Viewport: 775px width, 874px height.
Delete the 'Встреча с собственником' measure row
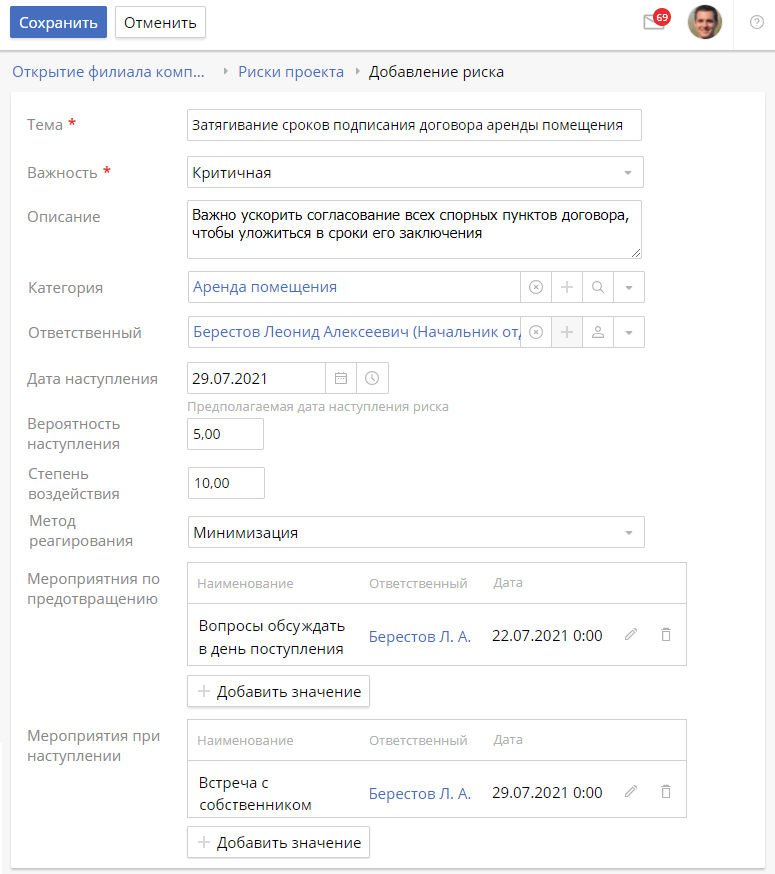click(x=666, y=792)
